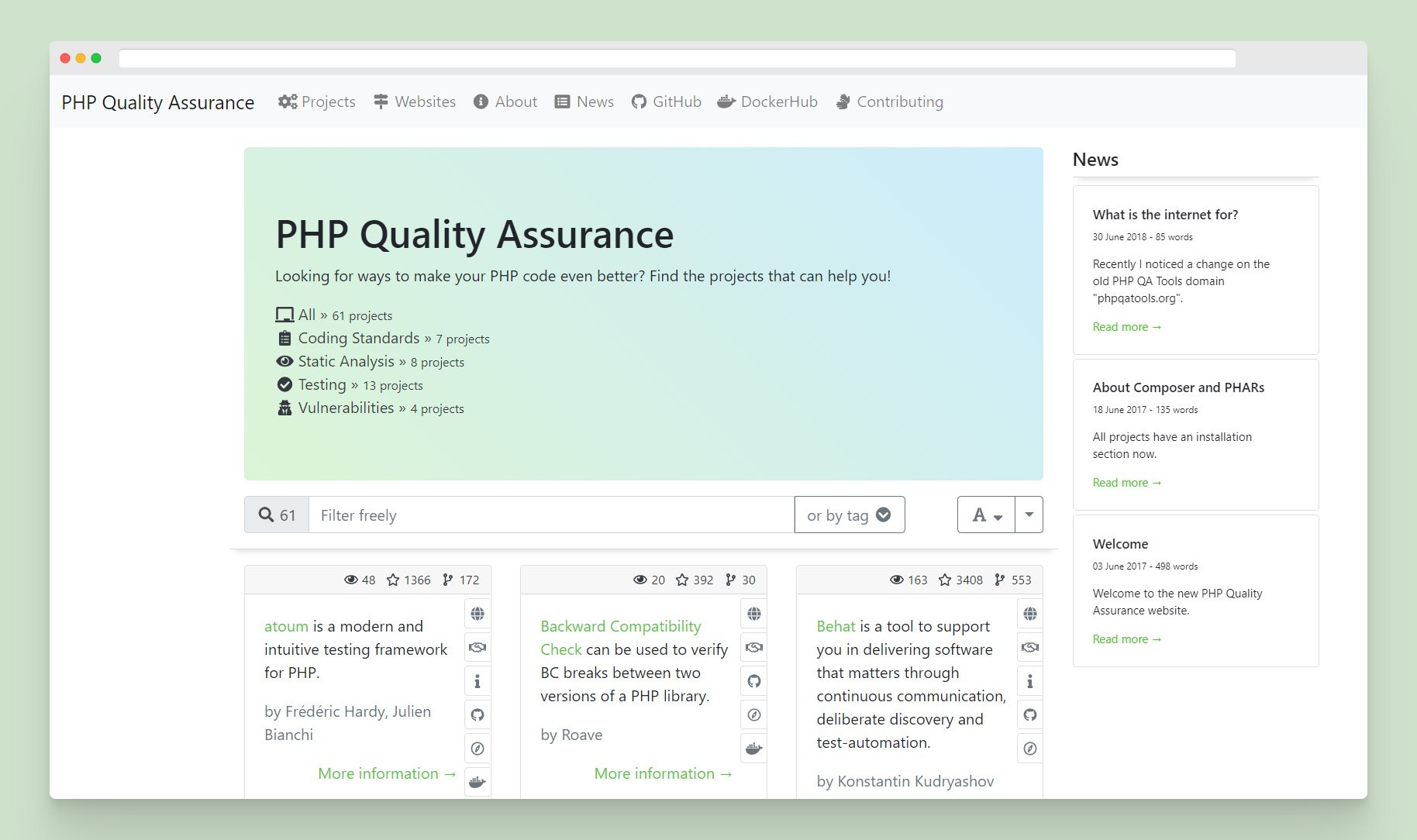The width and height of the screenshot is (1417, 840).
Task: Click 'More information' on atoum card
Action: pos(387,773)
